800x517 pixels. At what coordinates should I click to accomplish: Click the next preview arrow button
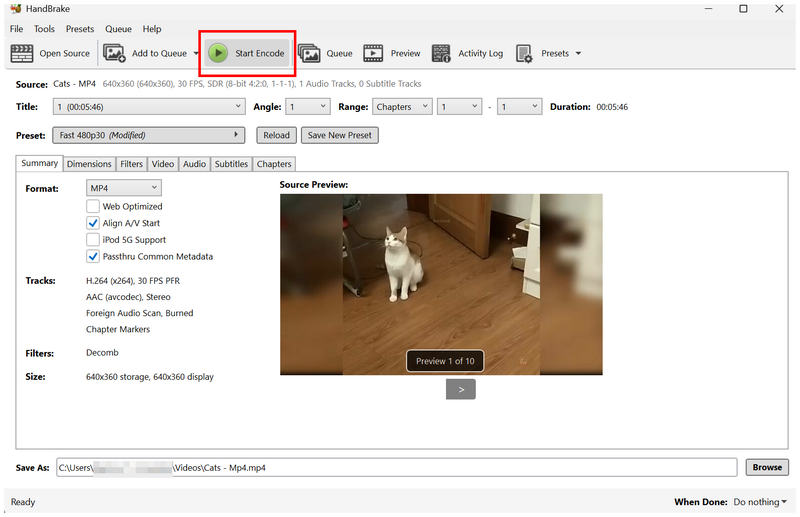tap(461, 389)
